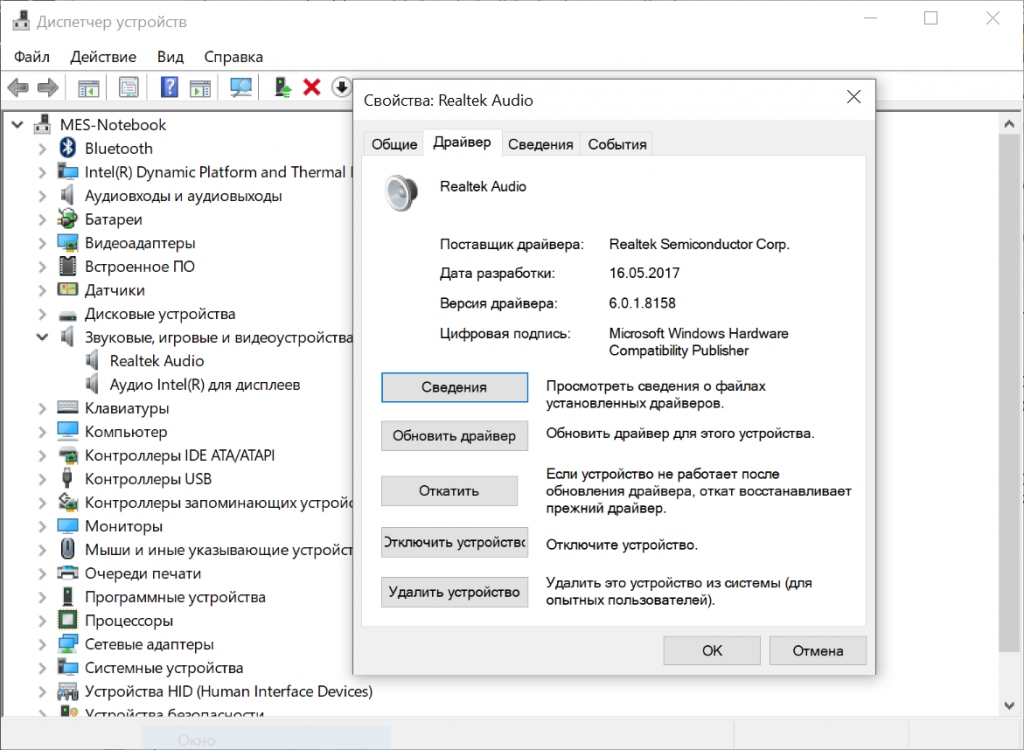Viewport: 1024px width, 750px height.
Task: Switch to the Общие tab
Action: [x=394, y=144]
